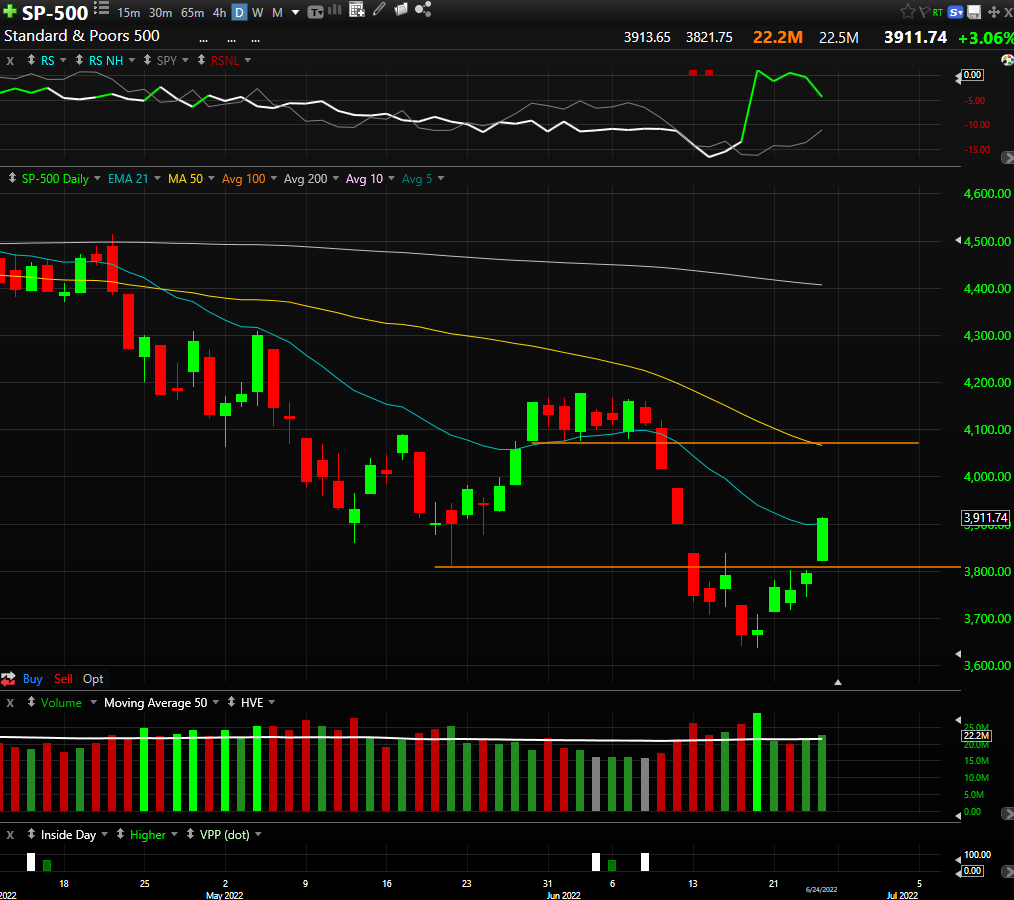Click the green plus add-symbol icon

[10, 12]
